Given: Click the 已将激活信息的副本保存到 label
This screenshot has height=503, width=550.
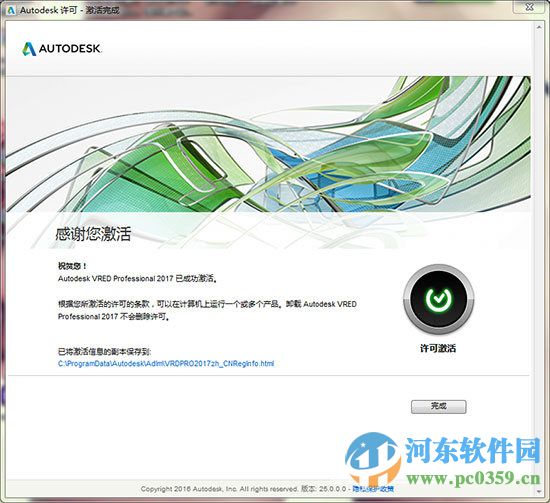Looking at the screenshot, I should point(105,351).
